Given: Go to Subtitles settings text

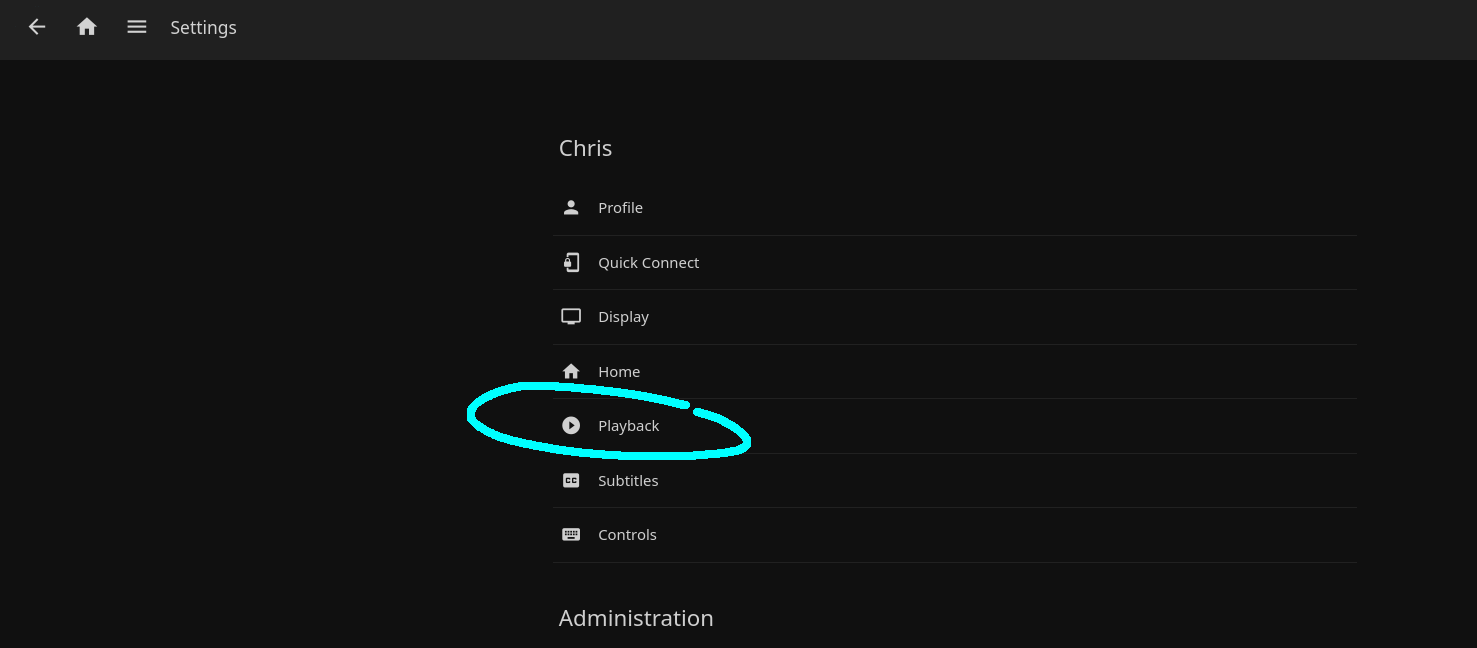Looking at the screenshot, I should click(x=628, y=481).
